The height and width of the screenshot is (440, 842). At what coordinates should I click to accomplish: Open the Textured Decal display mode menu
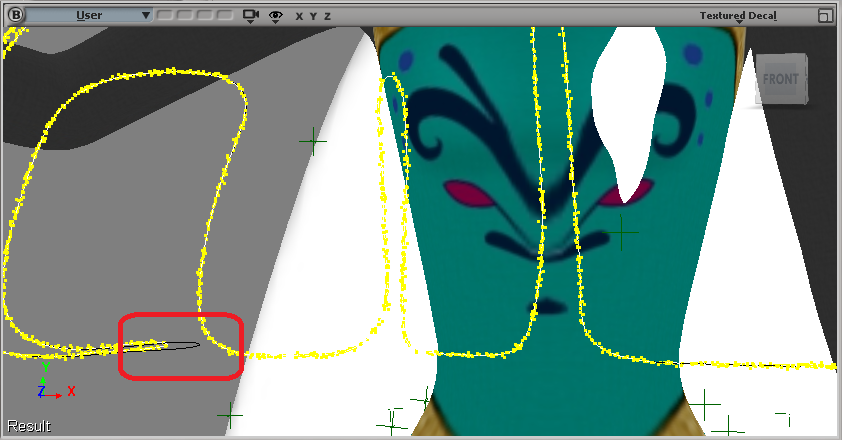tap(738, 16)
